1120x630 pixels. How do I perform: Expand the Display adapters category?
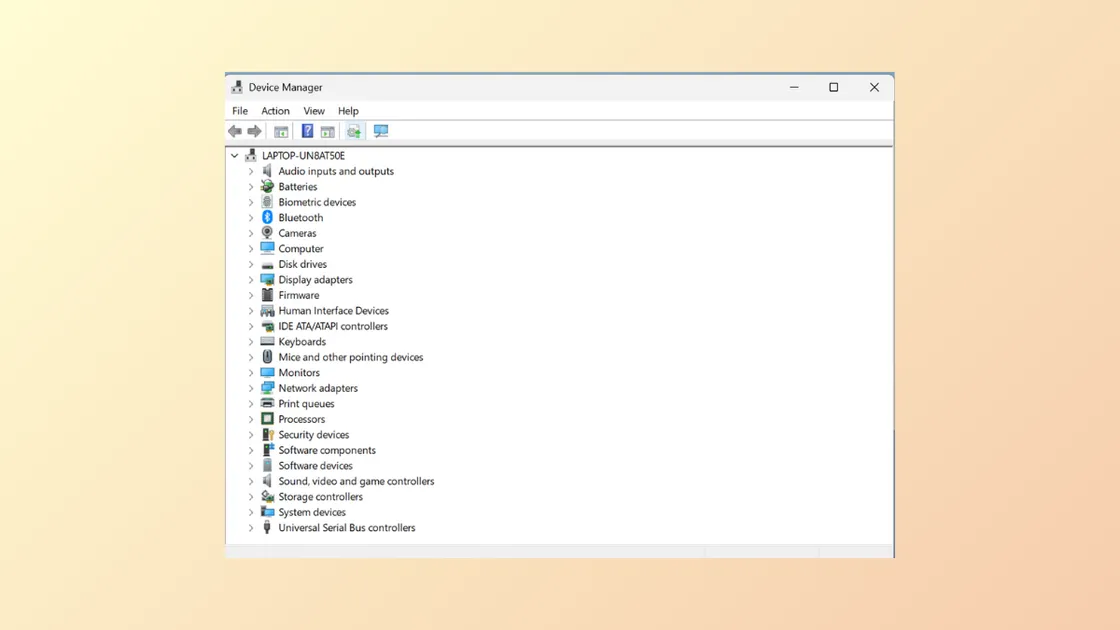pyautogui.click(x=251, y=279)
